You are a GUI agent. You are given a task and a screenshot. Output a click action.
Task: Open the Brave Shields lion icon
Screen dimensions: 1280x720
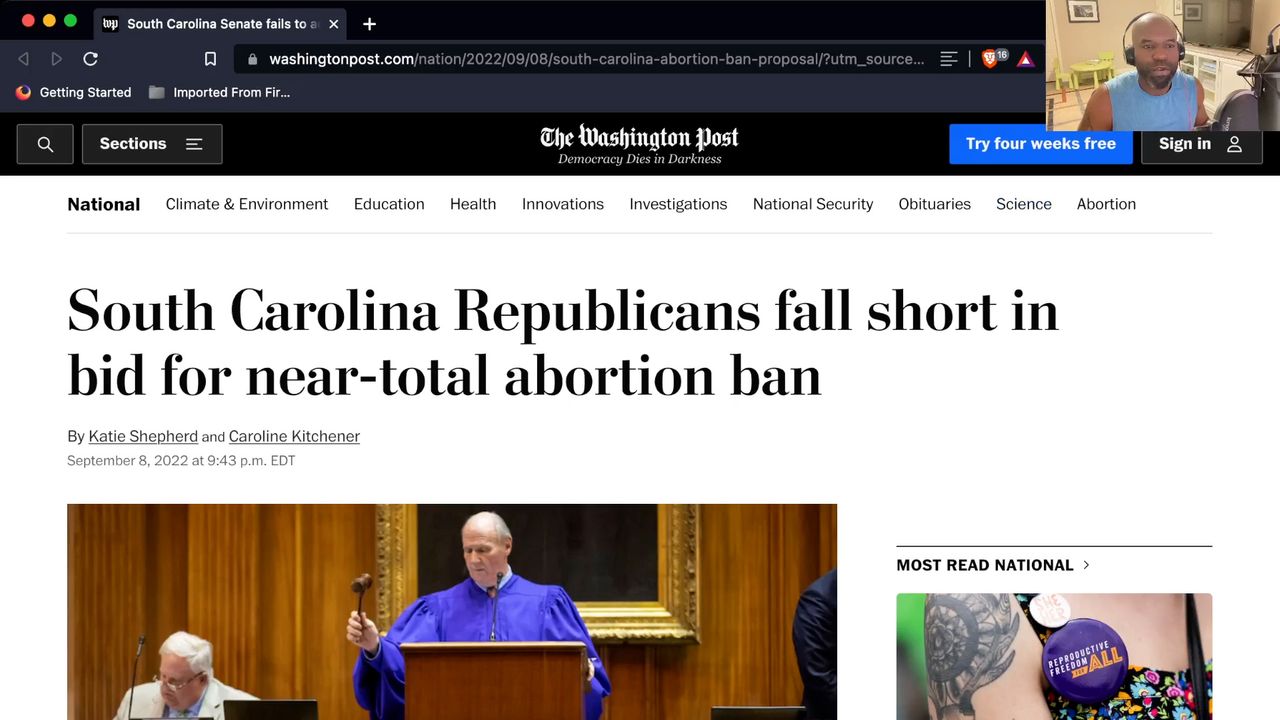coord(991,59)
